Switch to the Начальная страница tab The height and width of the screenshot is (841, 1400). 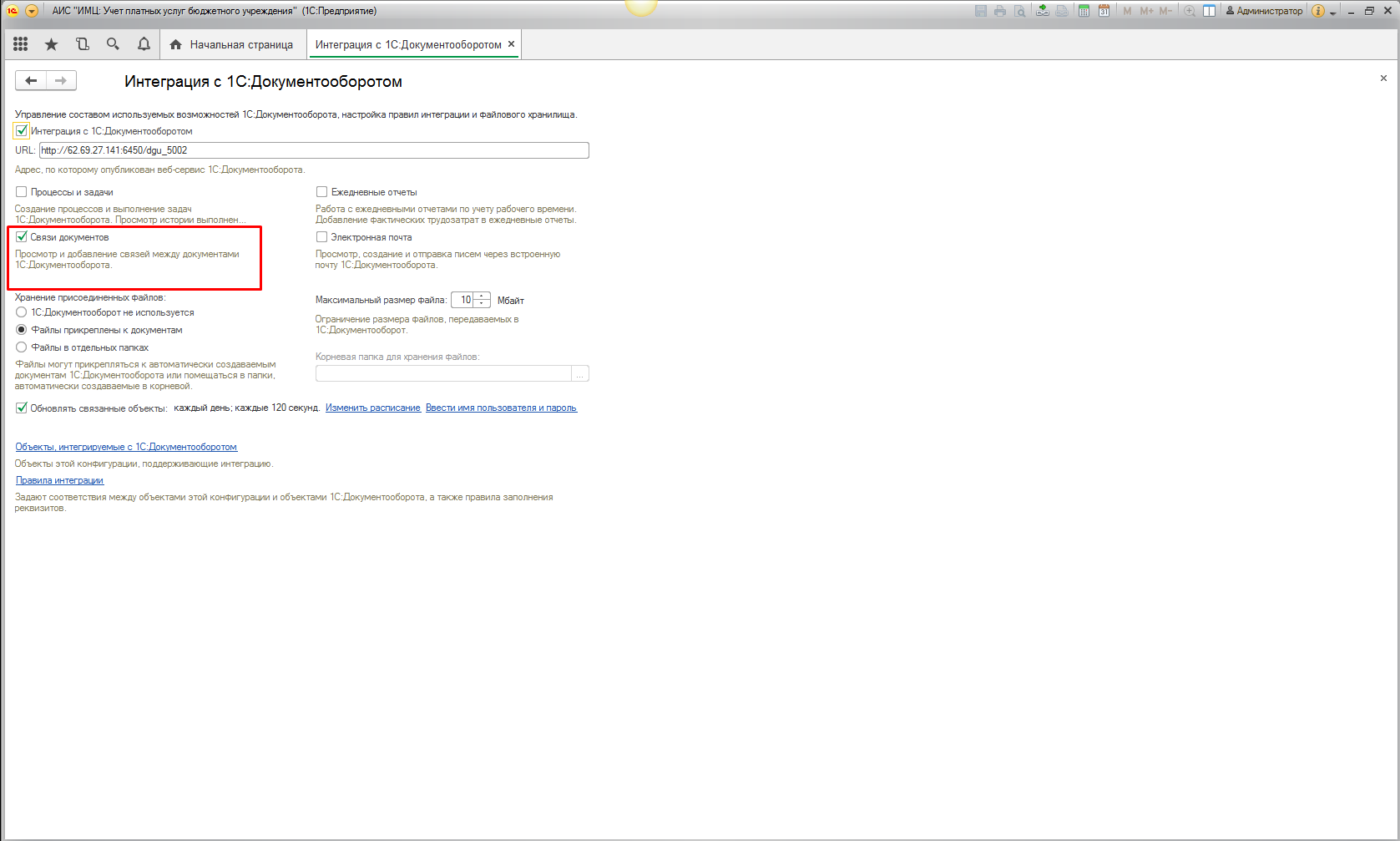[231, 44]
